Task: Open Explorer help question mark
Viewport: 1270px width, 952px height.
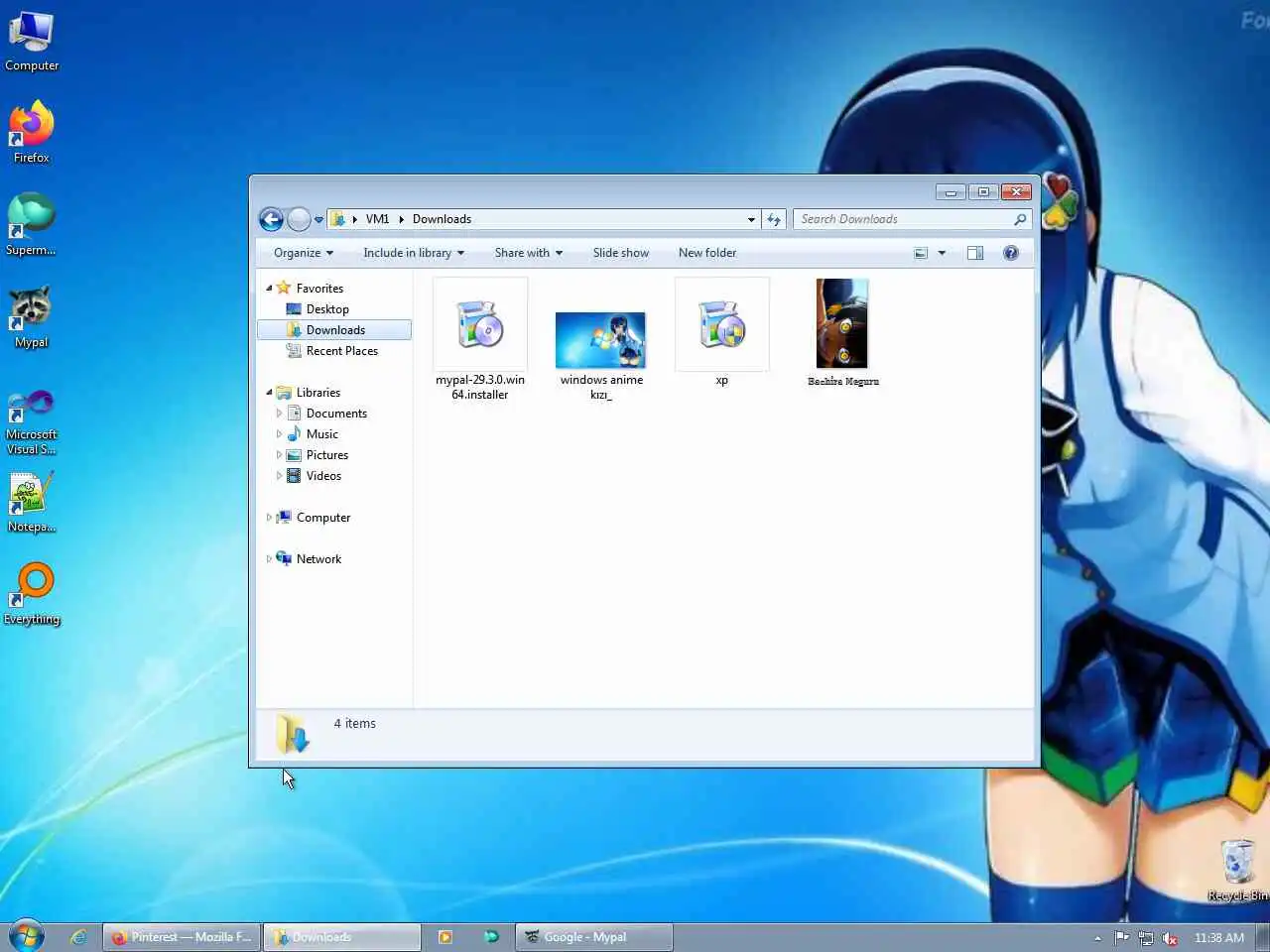Action: (1011, 253)
